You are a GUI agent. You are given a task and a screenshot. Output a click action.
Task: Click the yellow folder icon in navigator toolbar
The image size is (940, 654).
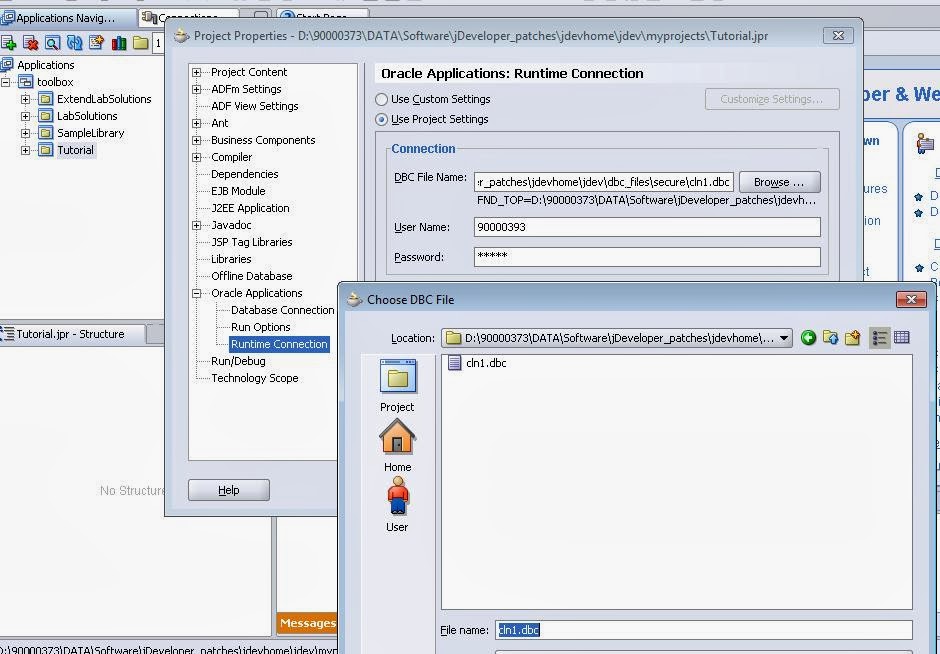pos(141,43)
